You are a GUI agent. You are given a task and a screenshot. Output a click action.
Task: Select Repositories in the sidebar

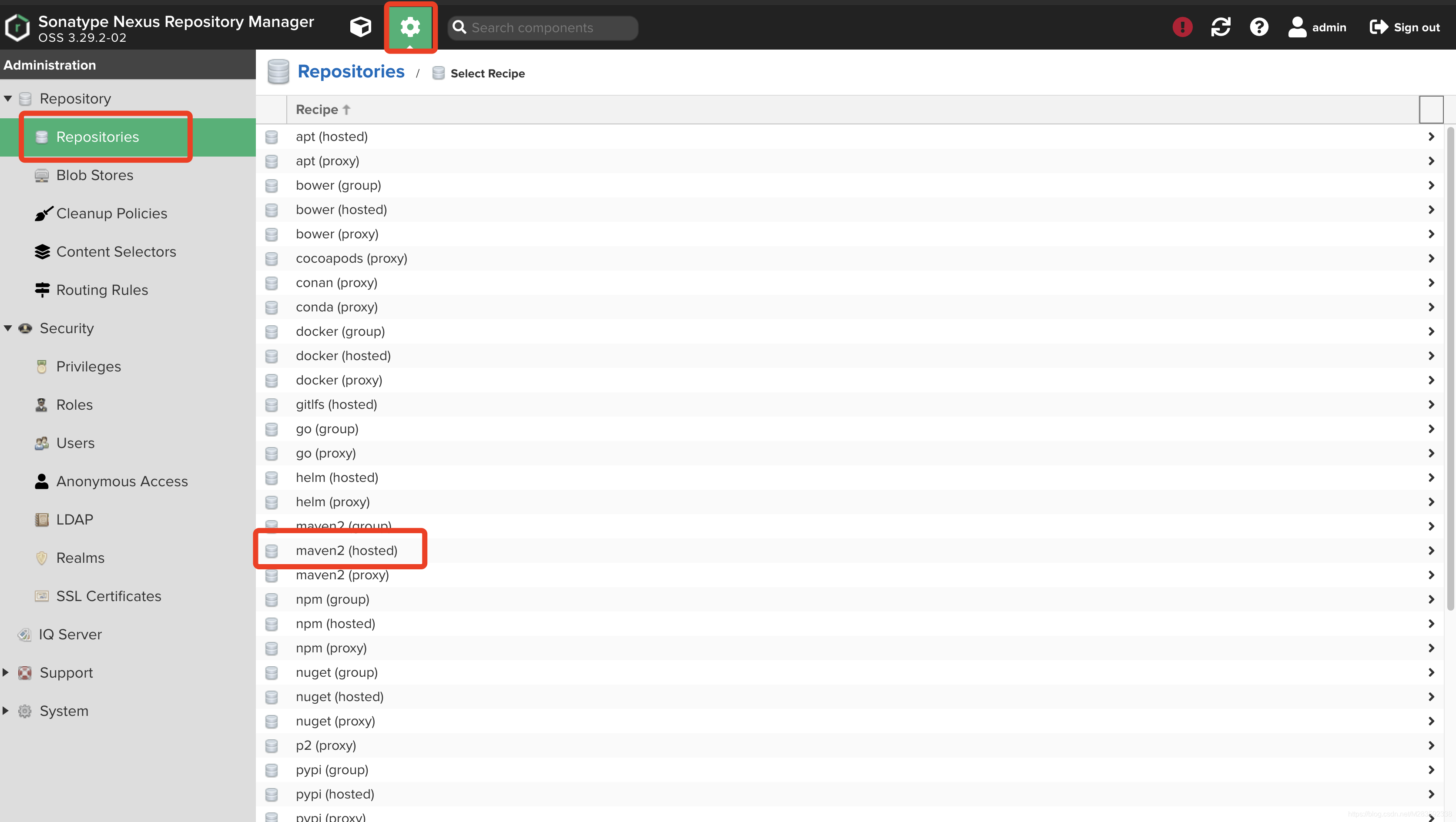[128, 137]
